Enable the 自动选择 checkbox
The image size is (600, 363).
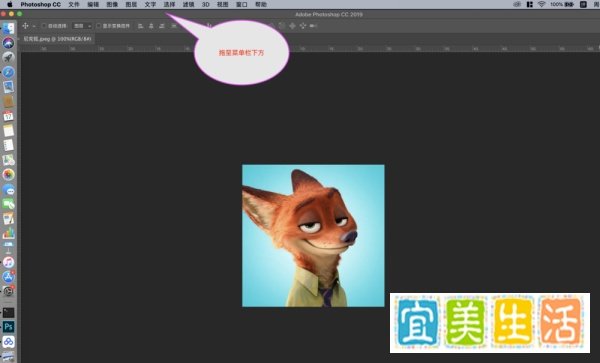[44, 26]
